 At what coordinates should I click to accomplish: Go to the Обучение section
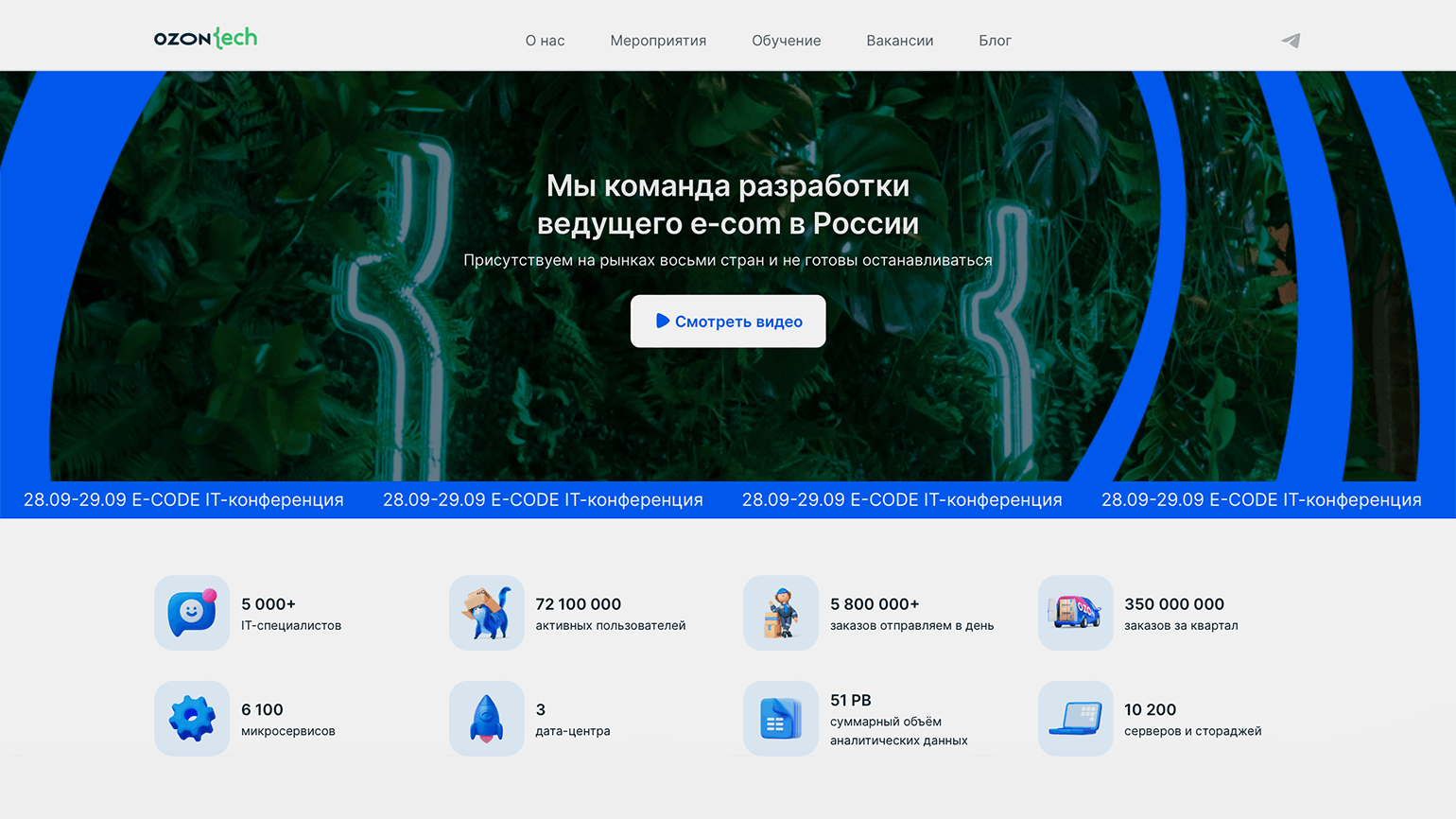coord(786,41)
